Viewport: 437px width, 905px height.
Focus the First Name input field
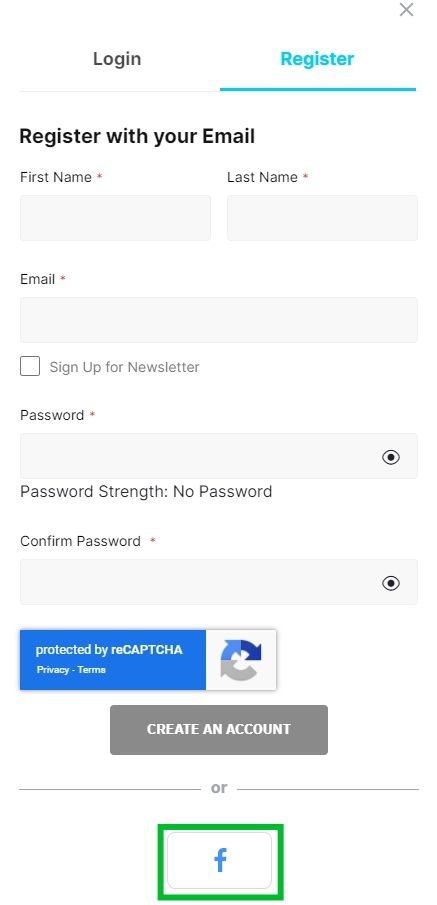115,218
